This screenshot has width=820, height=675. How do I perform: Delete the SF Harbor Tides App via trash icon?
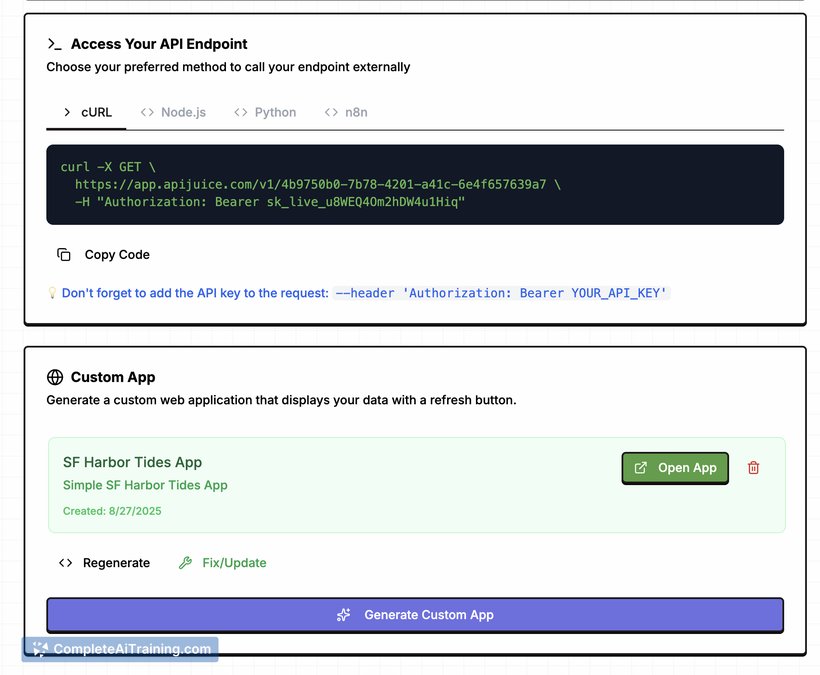click(x=754, y=467)
